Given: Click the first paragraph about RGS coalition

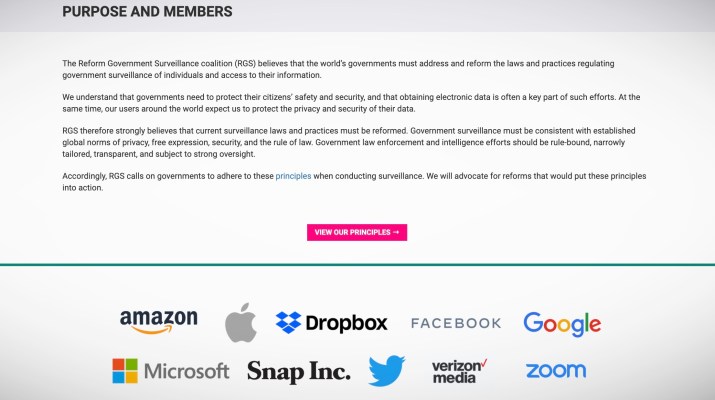Looking at the screenshot, I should pos(338,69).
